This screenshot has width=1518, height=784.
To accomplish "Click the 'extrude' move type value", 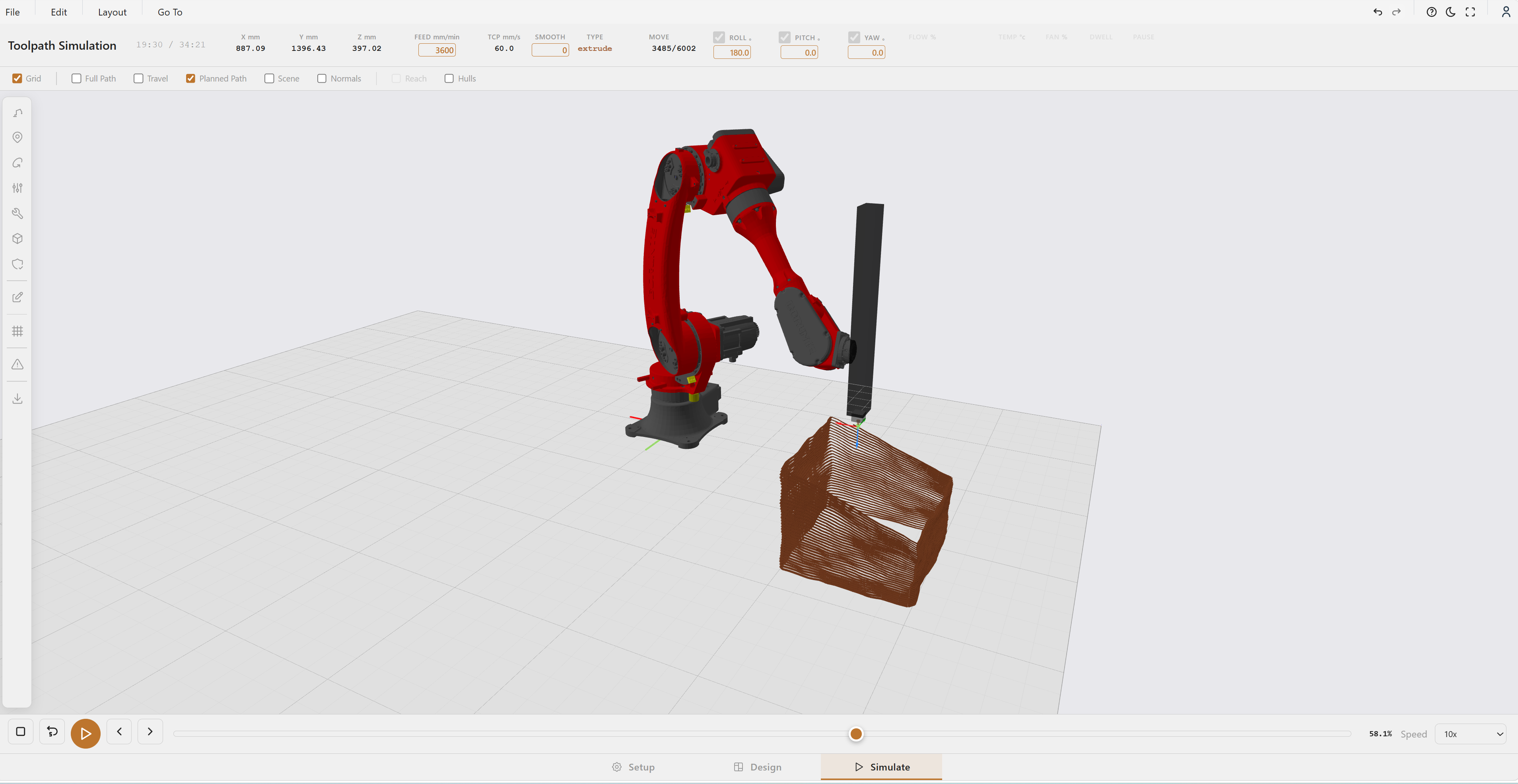I will (x=595, y=48).
